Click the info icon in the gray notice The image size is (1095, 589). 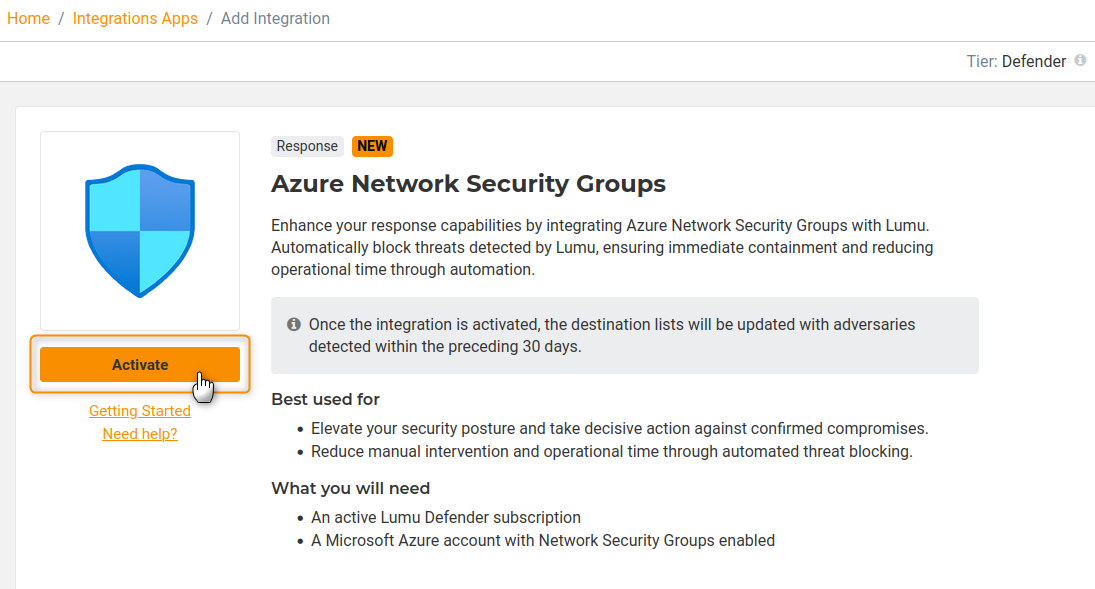coord(294,325)
